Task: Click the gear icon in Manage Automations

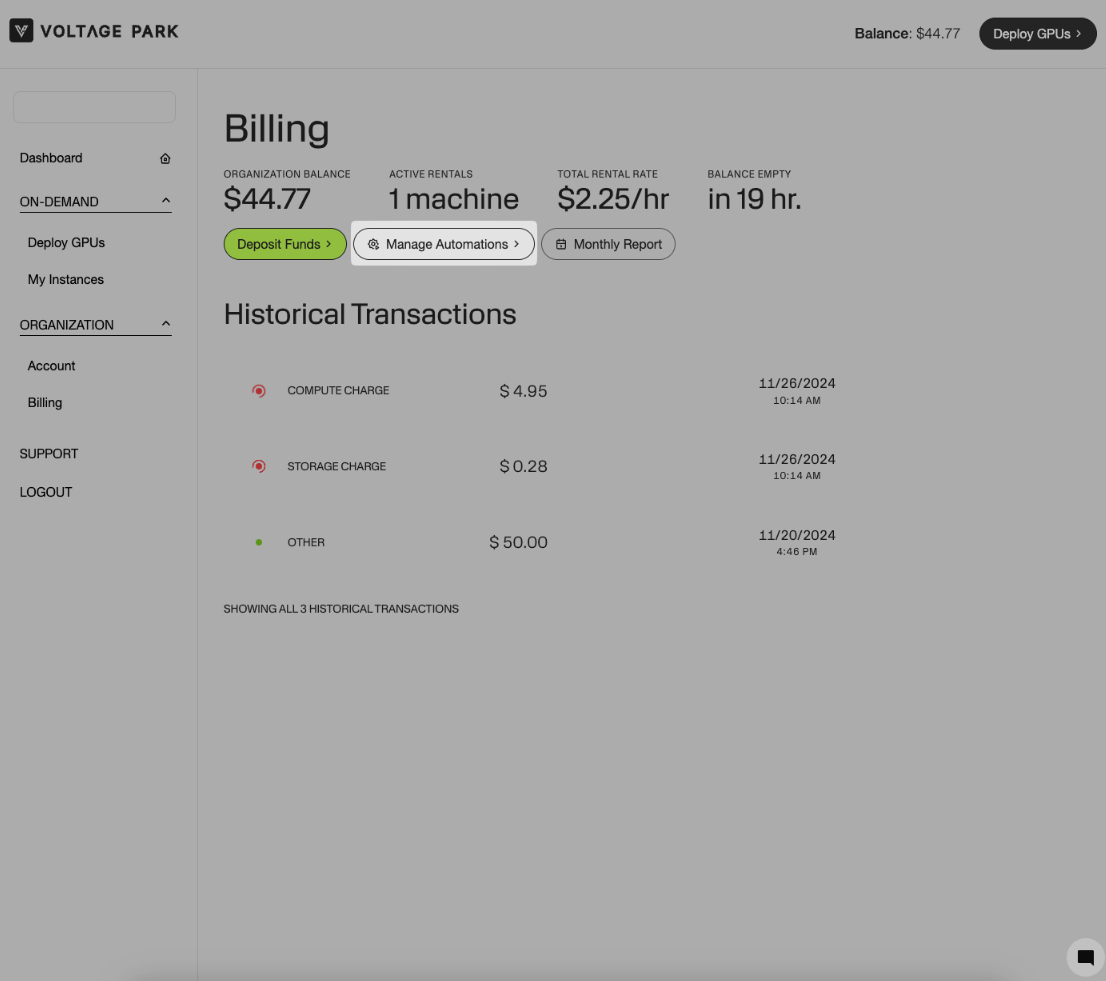Action: 373,244
